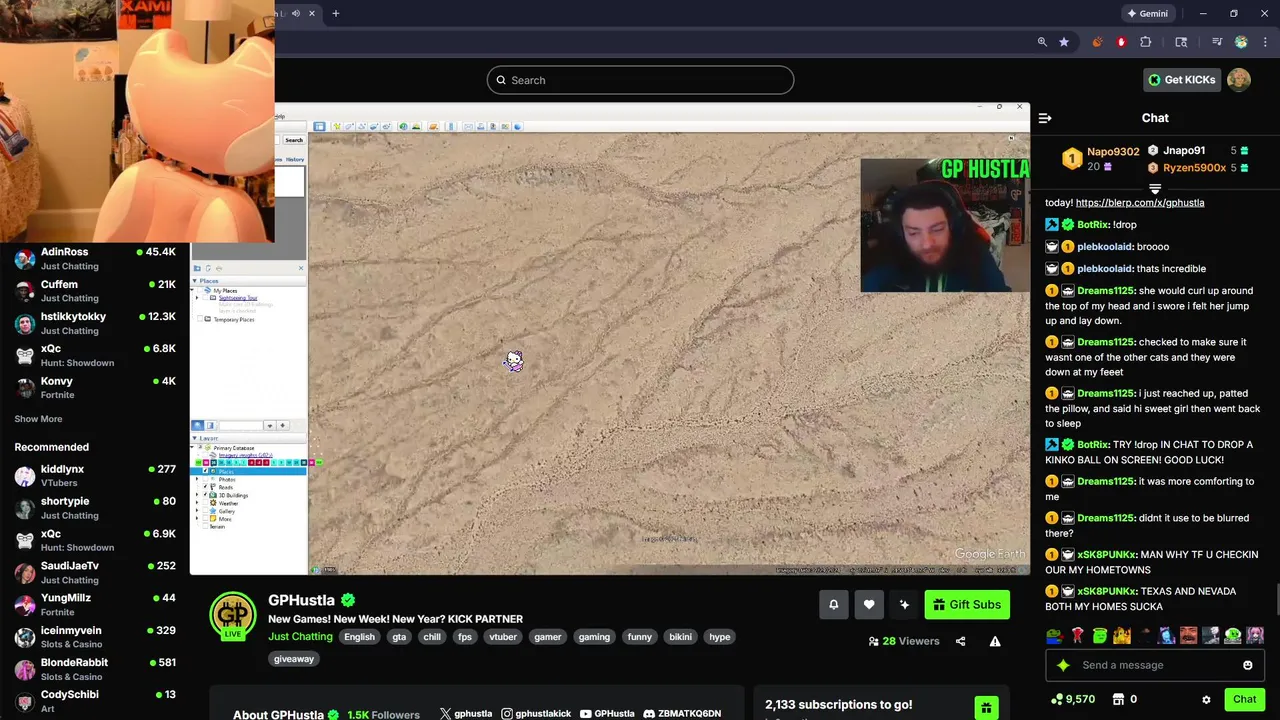
Task: Select the gta tag
Action: point(399,637)
